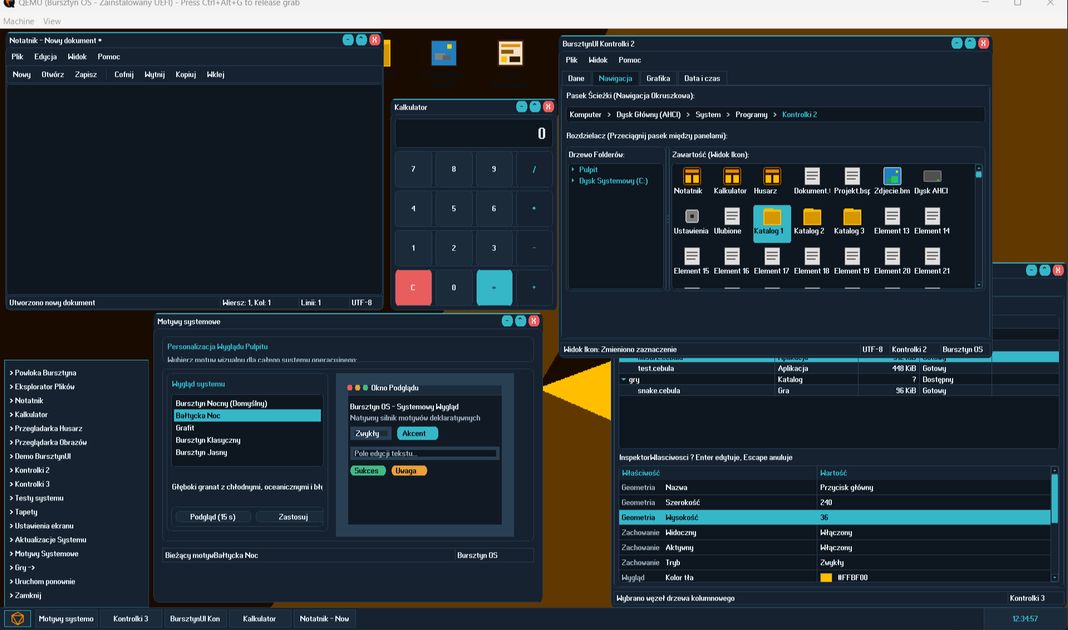Select the Element 16 file icon
The width and height of the screenshot is (1068, 630).
[x=731, y=262]
